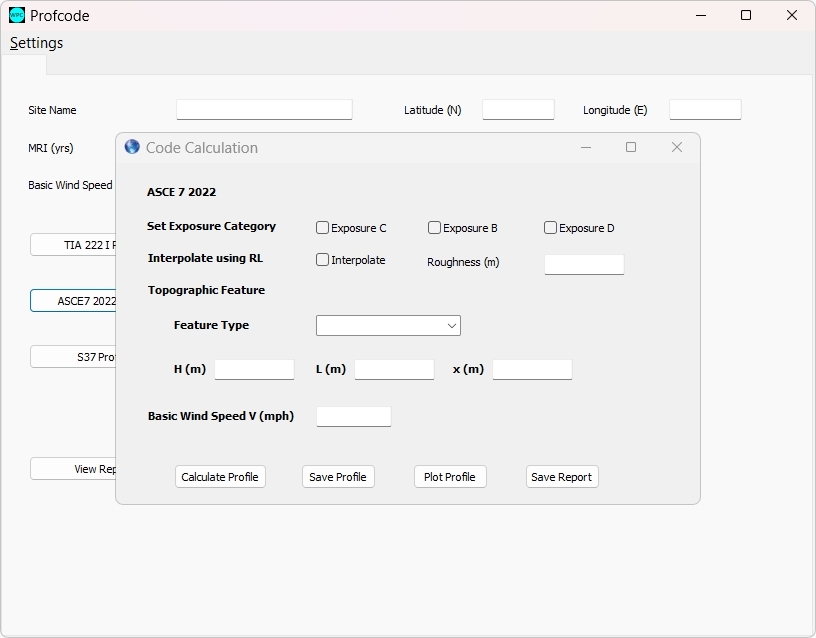Image resolution: width=816 pixels, height=638 pixels.
Task: Enable the Exposure C checkbox
Action: click(x=323, y=228)
